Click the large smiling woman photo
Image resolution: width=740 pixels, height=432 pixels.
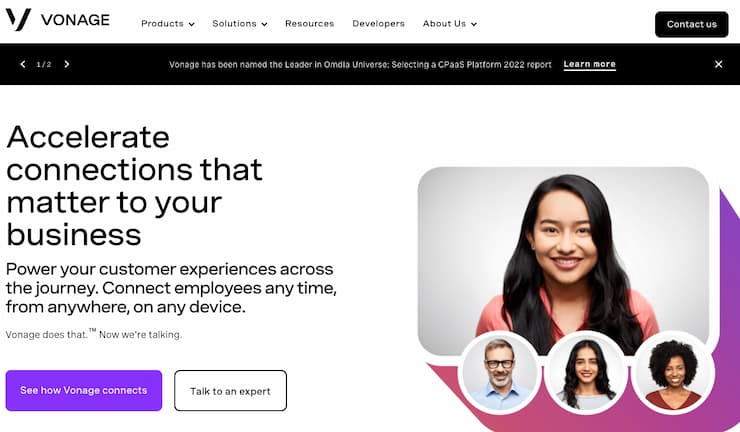(563, 253)
